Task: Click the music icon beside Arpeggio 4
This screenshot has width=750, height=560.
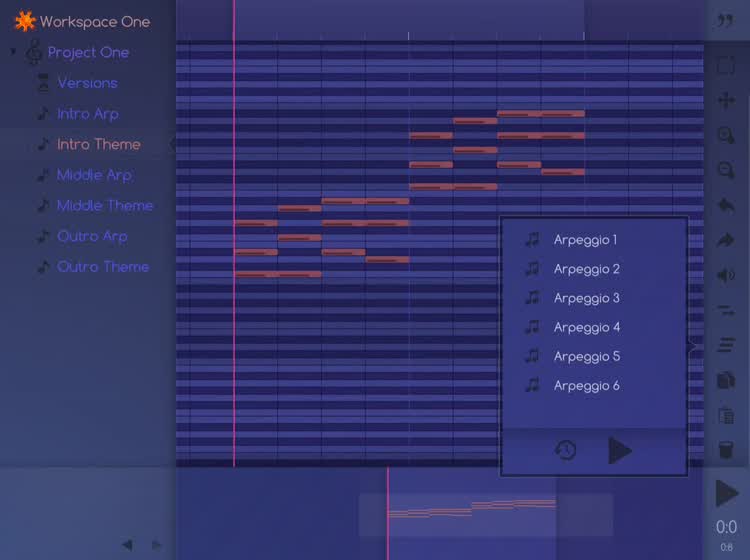Action: pos(532,327)
